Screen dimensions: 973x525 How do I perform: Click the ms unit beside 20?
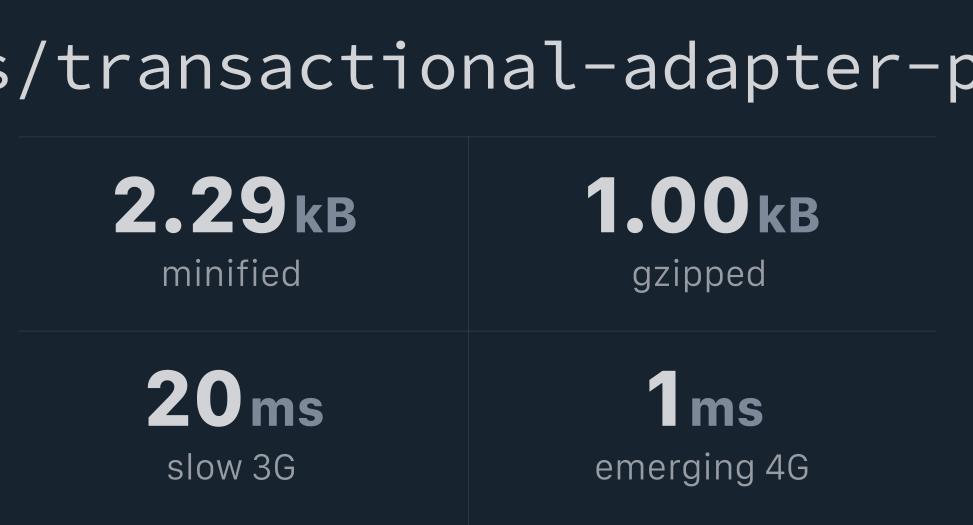click(x=287, y=409)
